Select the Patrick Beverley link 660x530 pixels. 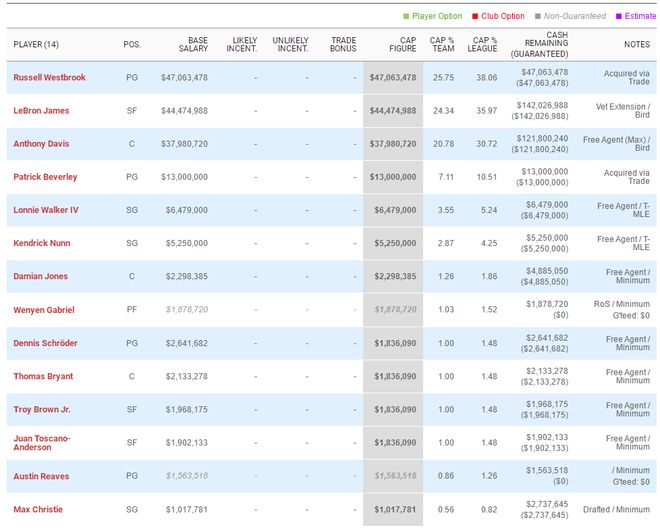[x=45, y=177]
